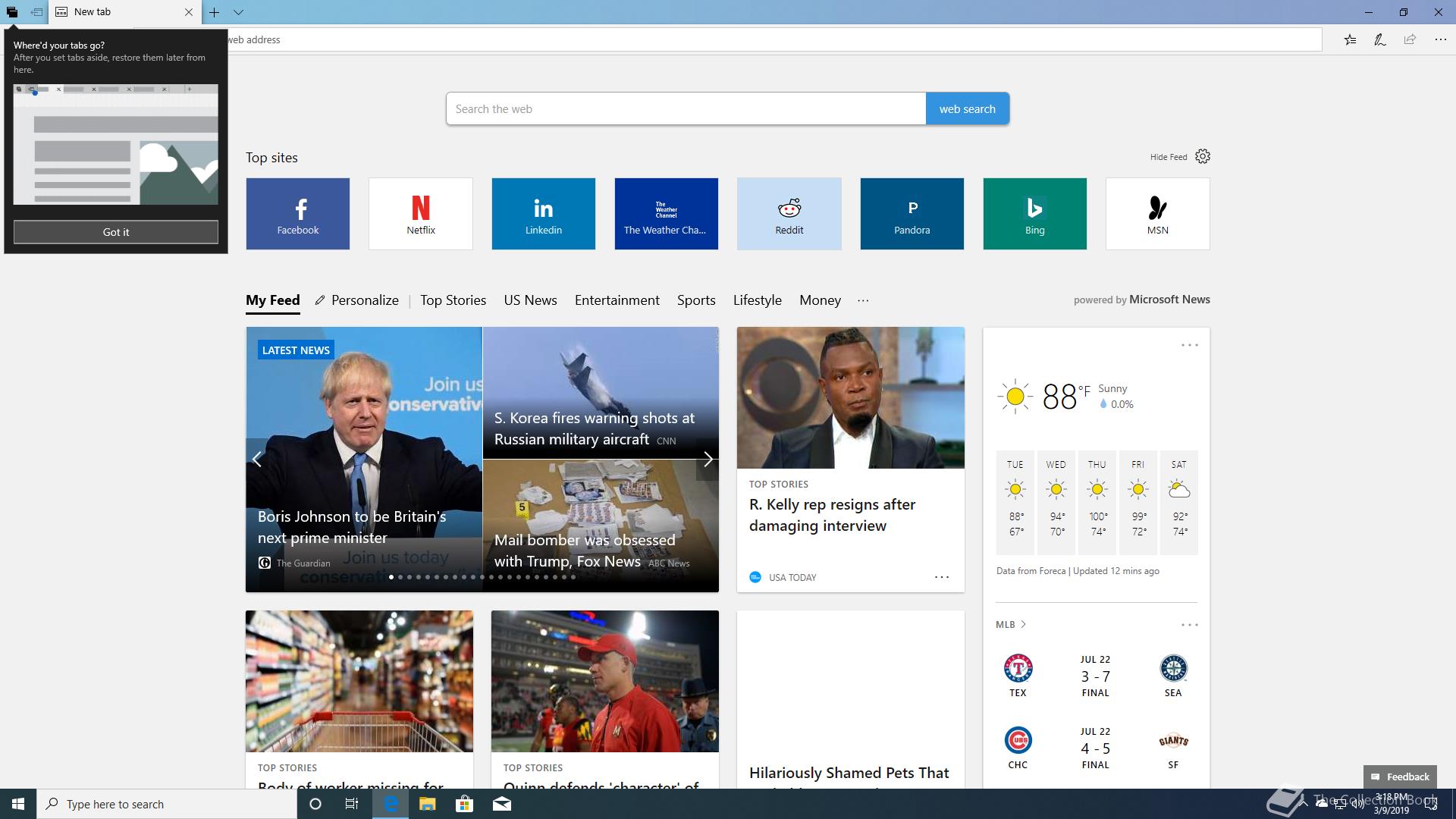
Task: Open the MSN top site tile
Action: pos(1158,214)
